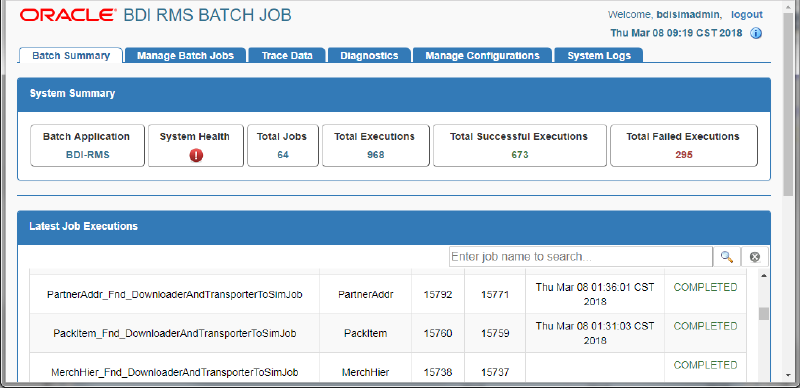Click the info icon beside date
This screenshot has width=800, height=388.
point(756,34)
